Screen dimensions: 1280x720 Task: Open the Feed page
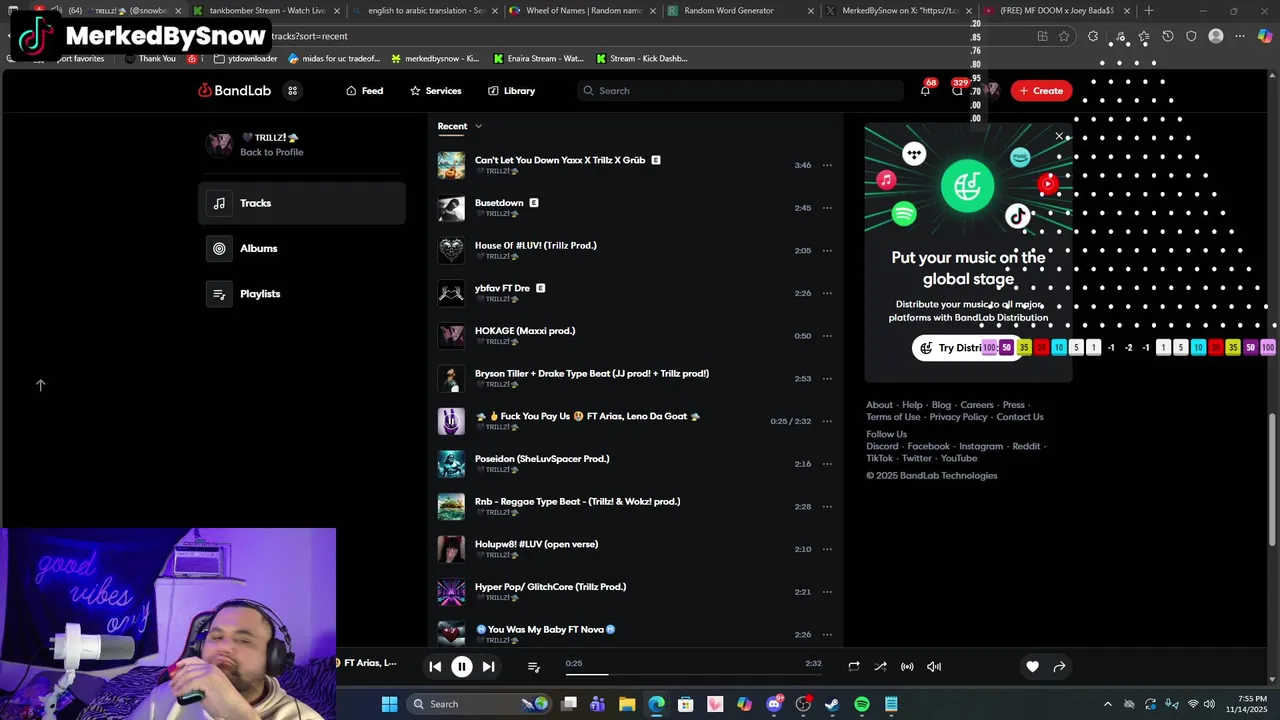(x=364, y=91)
